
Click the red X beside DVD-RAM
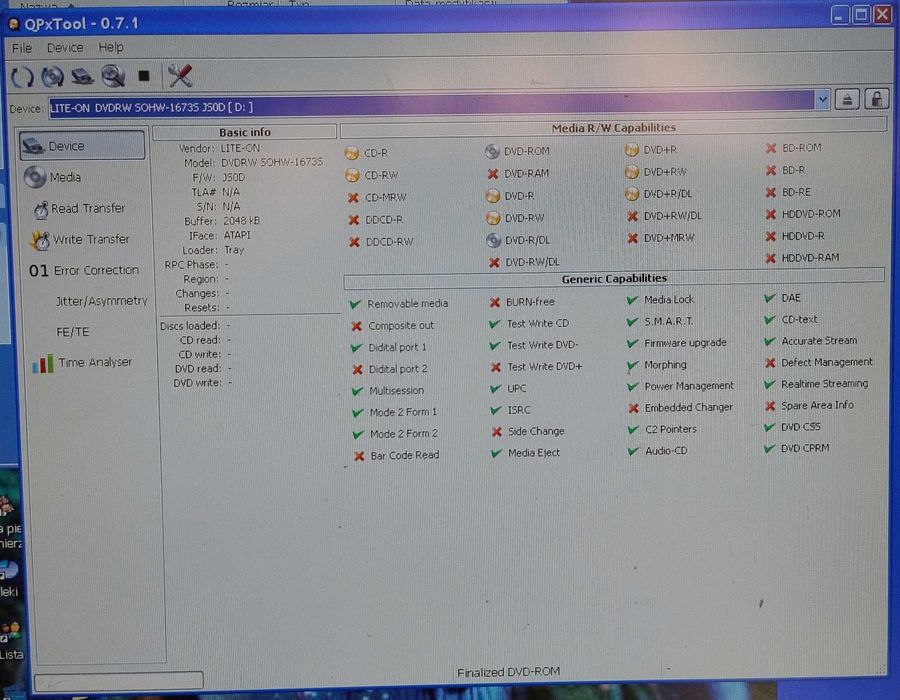(x=492, y=173)
